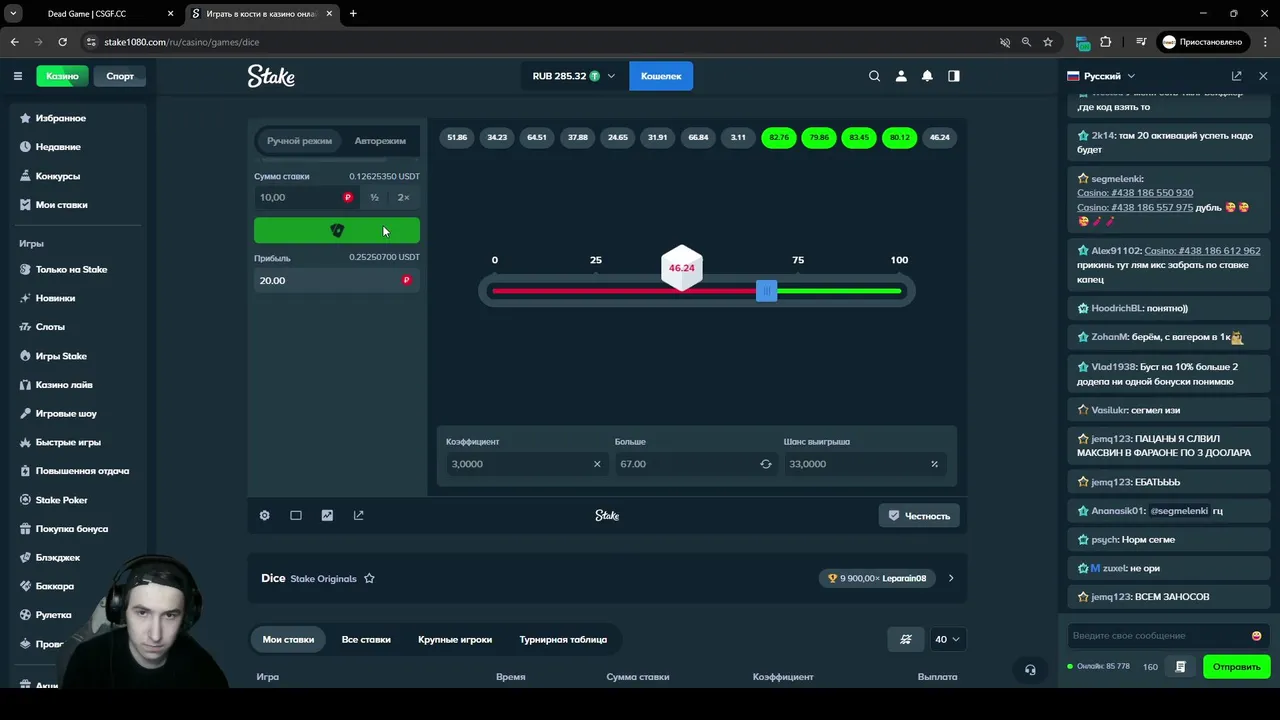Open chat rules document icon
The height and width of the screenshot is (720, 1280).
tap(1181, 667)
